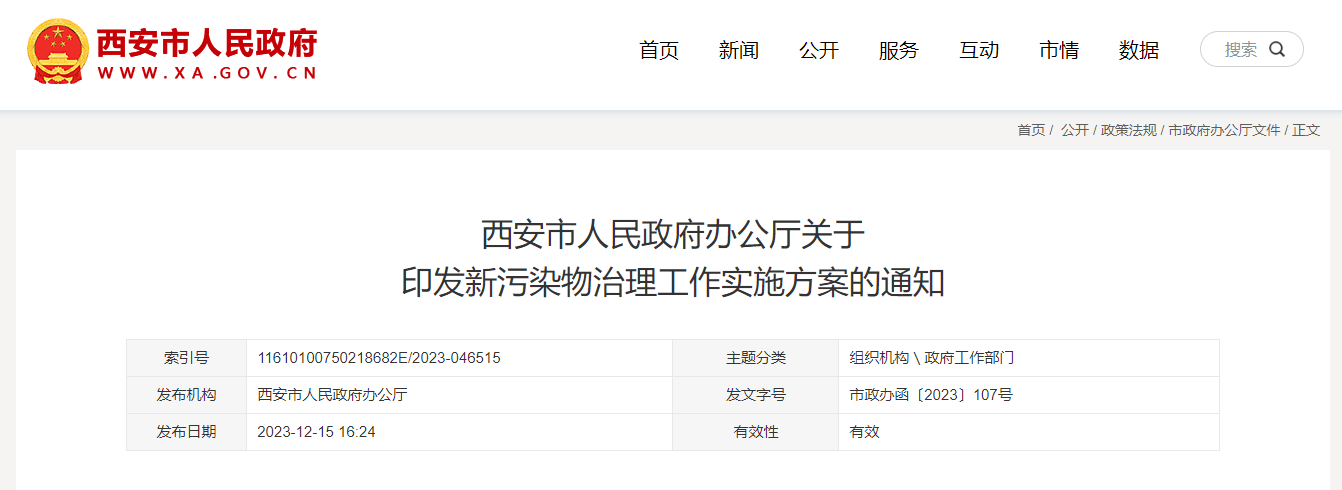This screenshot has width=1342, height=490.
Task: Click the 发布日期 label cell
Action: click(x=187, y=432)
